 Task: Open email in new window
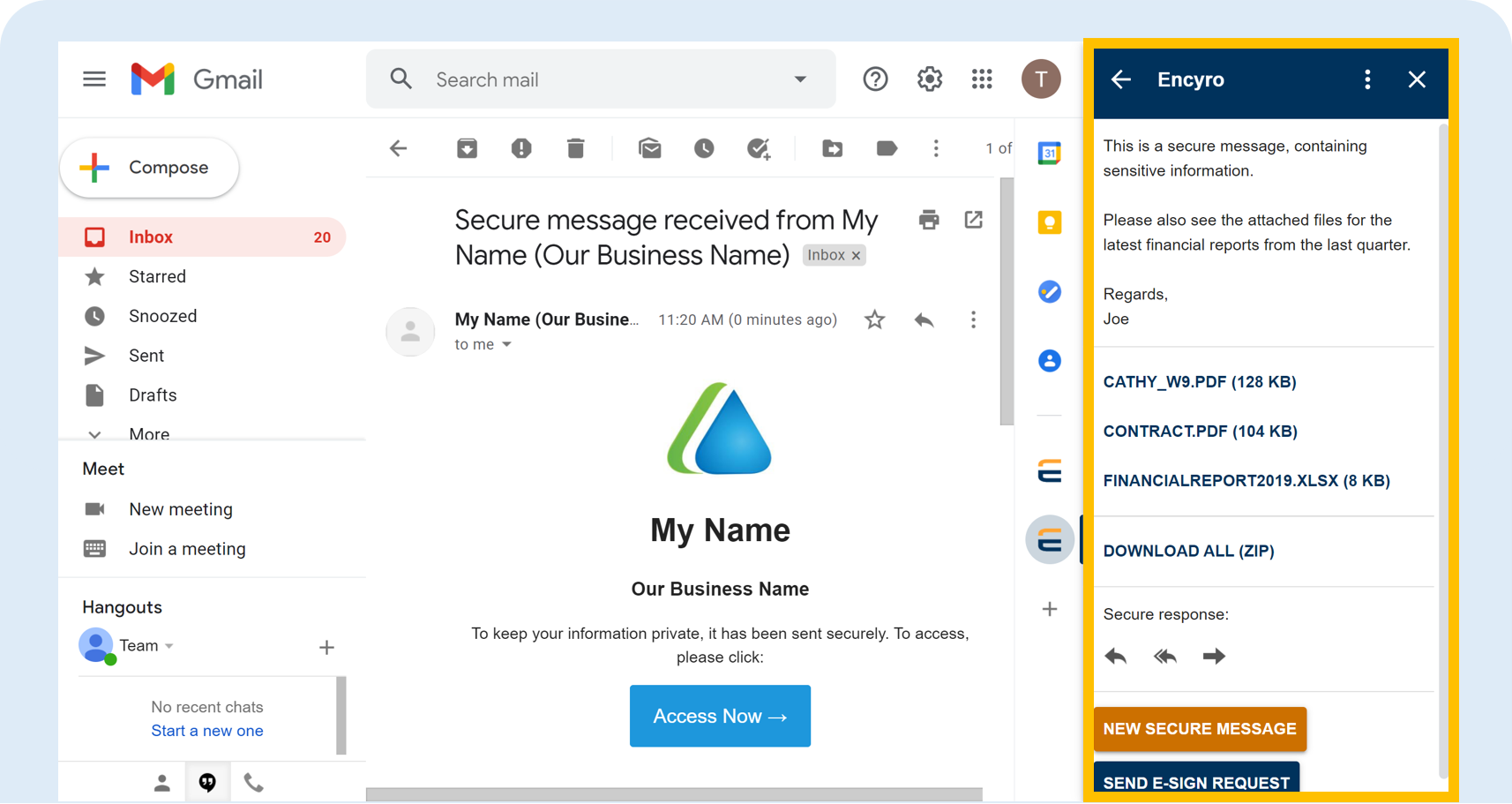pos(974,220)
